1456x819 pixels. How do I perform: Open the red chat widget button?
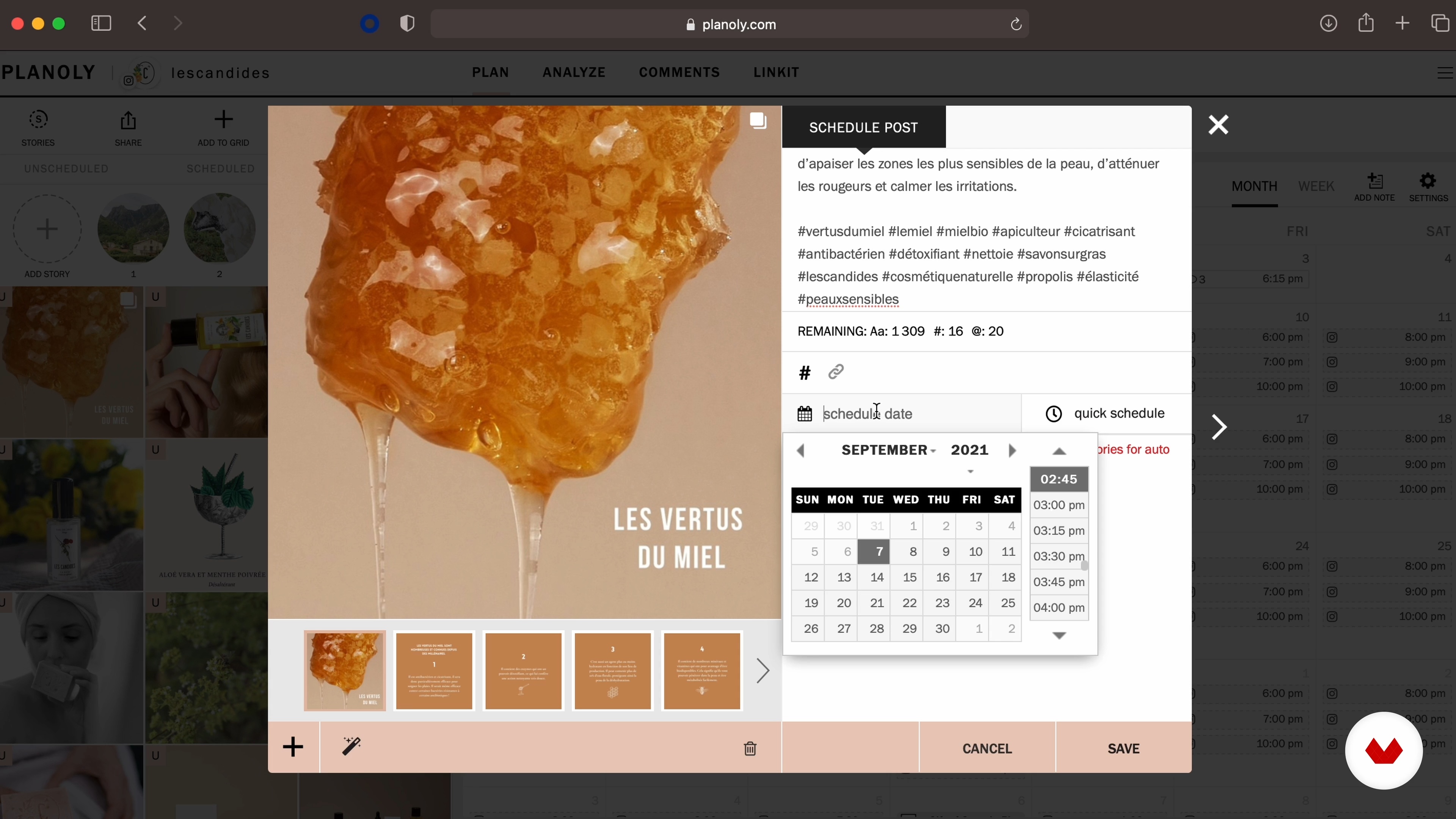pyautogui.click(x=1383, y=751)
